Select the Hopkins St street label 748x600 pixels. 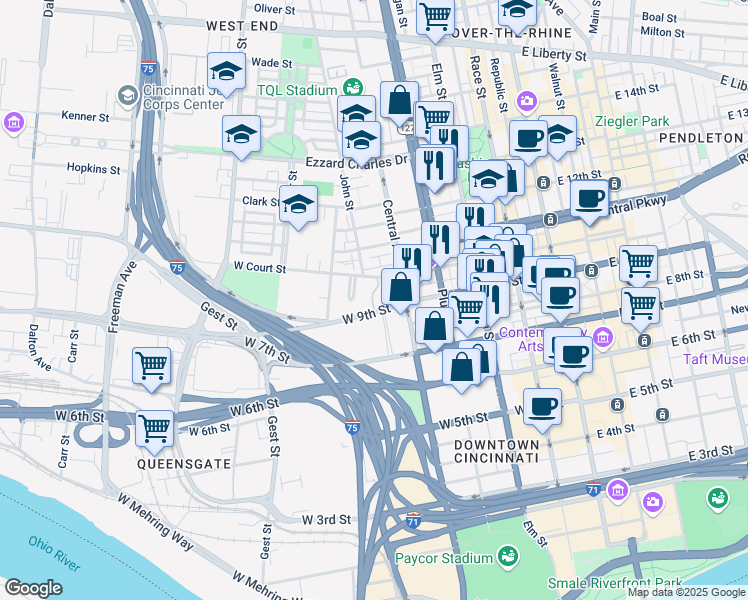coord(94,168)
